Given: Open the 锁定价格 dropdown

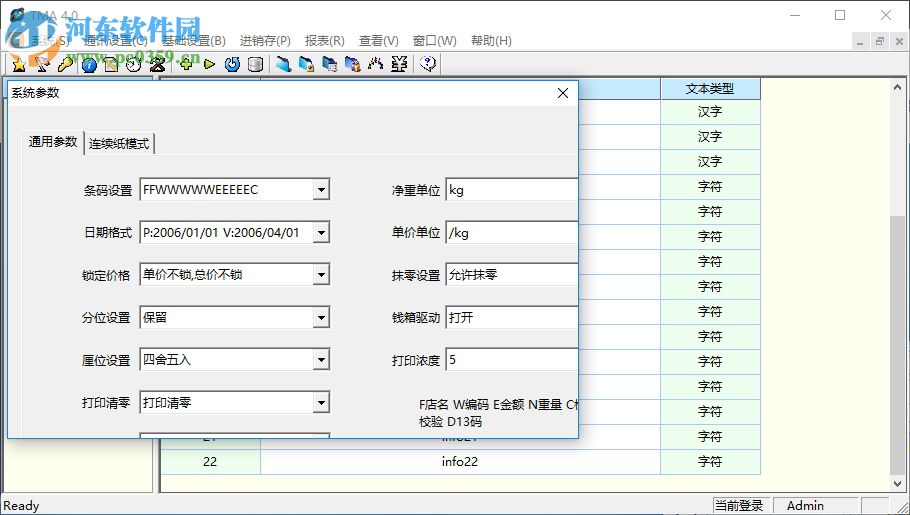Looking at the screenshot, I should (321, 275).
